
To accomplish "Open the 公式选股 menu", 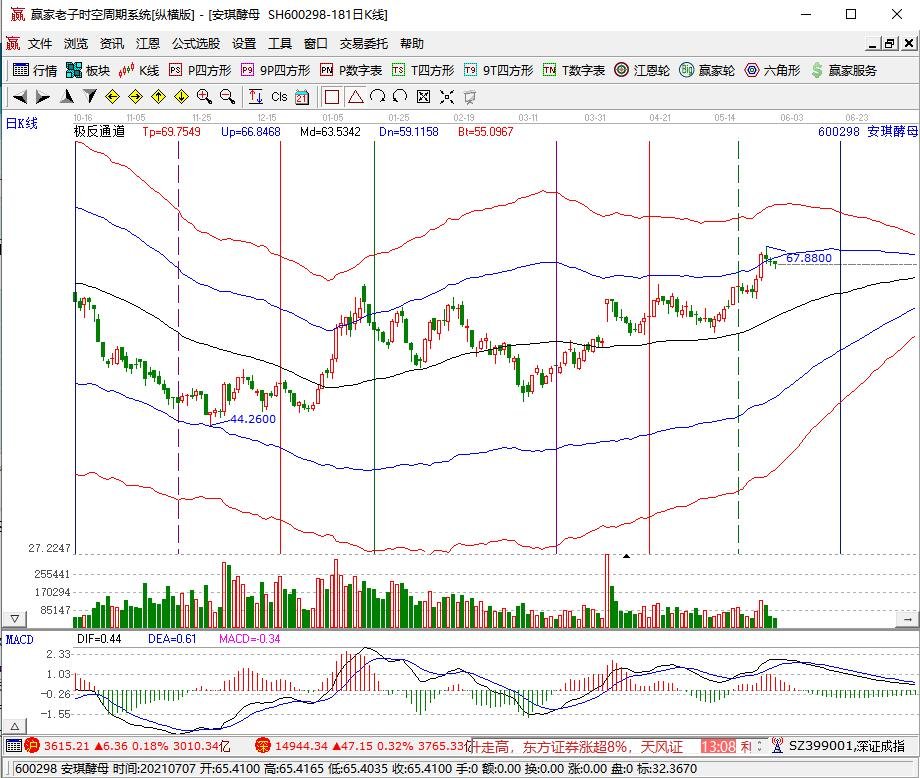I will [x=196, y=43].
